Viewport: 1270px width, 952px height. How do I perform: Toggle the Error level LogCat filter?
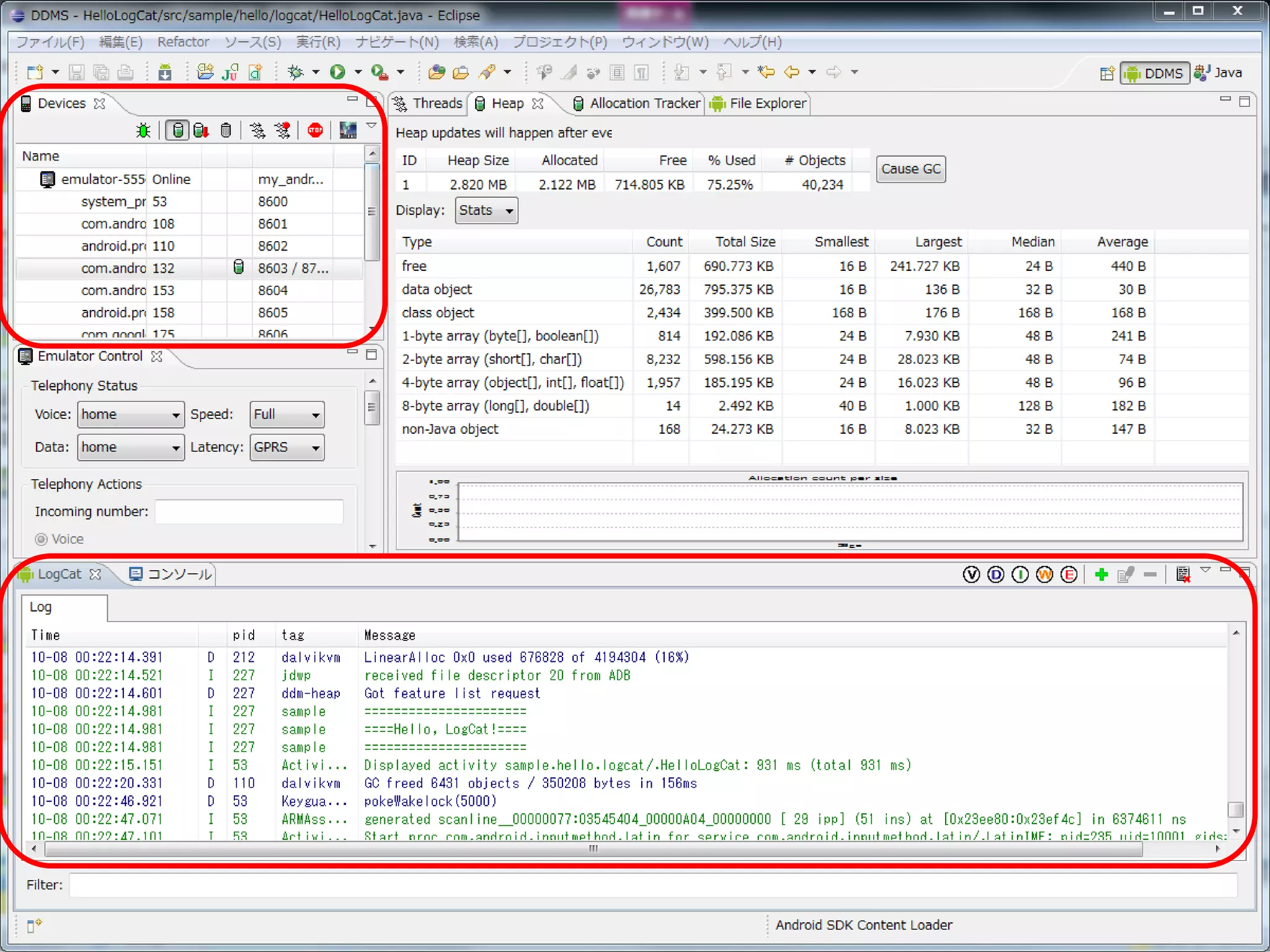point(1068,575)
